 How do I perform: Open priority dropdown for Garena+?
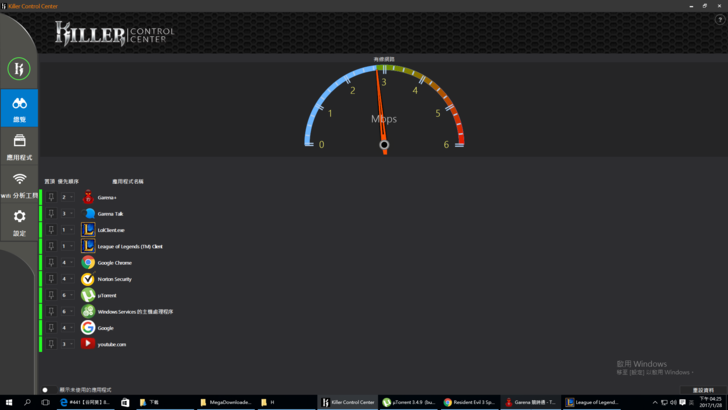[67, 197]
